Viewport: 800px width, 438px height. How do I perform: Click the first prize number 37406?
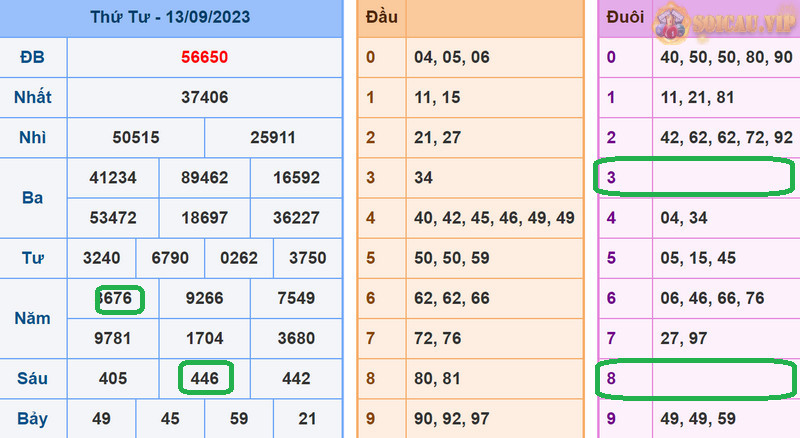pyautogui.click(x=204, y=97)
